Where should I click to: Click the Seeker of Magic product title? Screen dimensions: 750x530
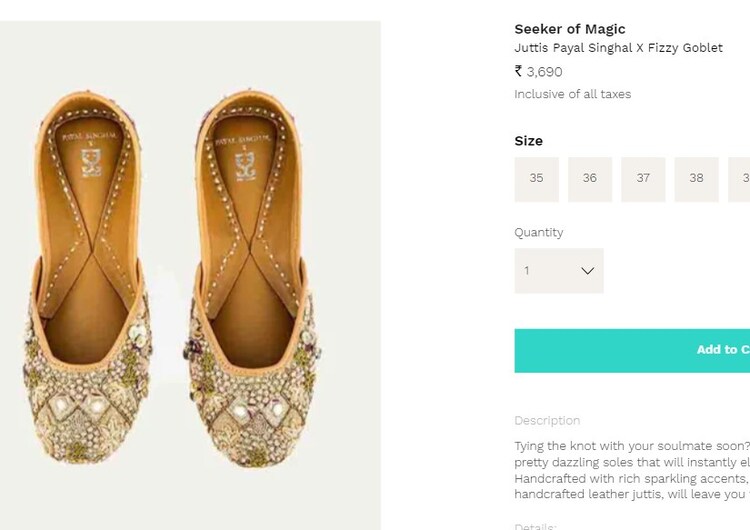(x=570, y=29)
